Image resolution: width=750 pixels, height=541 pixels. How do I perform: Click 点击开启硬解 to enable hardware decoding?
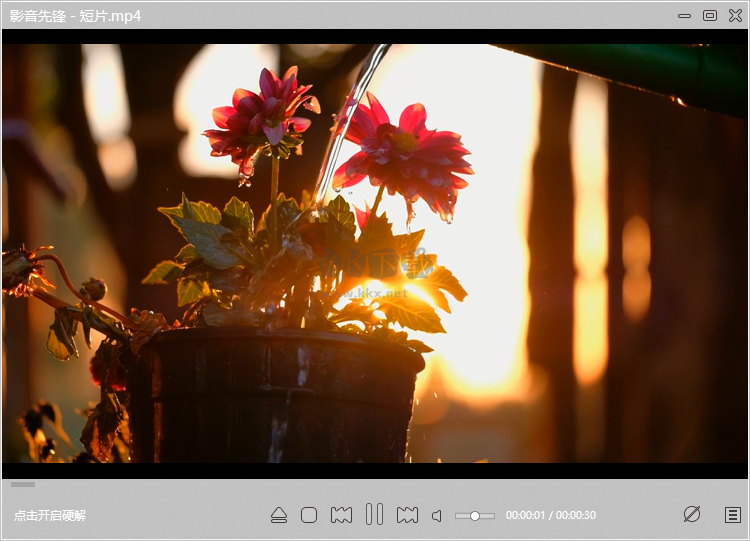tap(50, 516)
